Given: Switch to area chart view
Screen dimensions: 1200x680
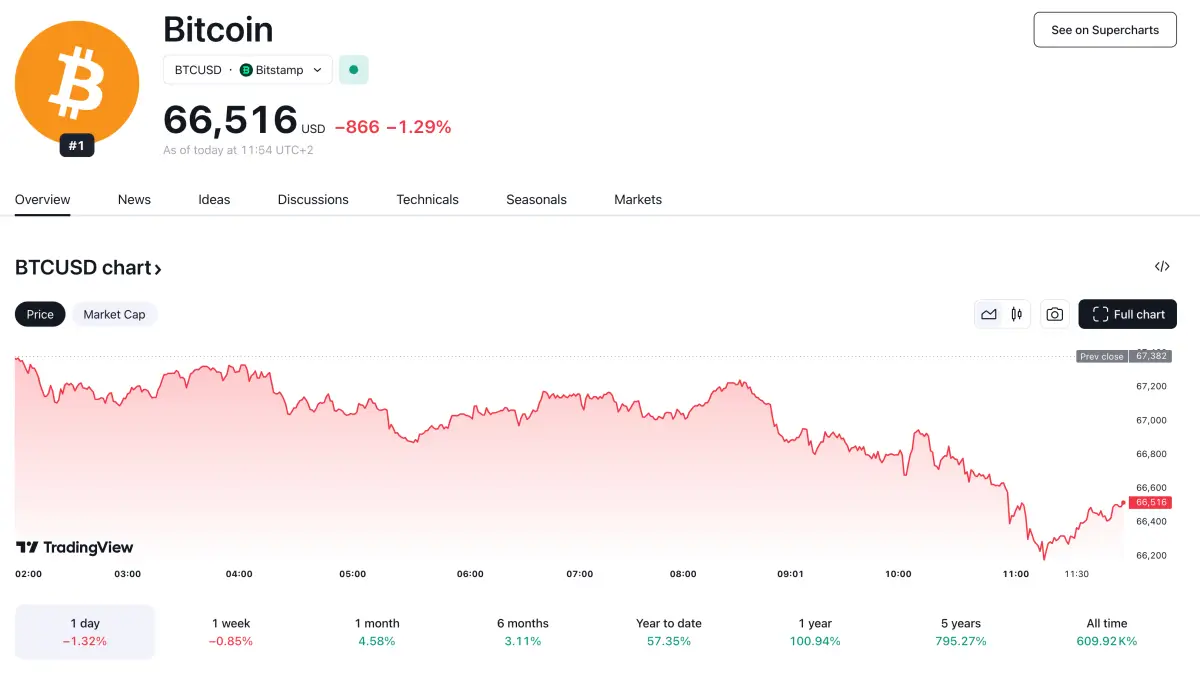Looking at the screenshot, I should pyautogui.click(x=989, y=314).
